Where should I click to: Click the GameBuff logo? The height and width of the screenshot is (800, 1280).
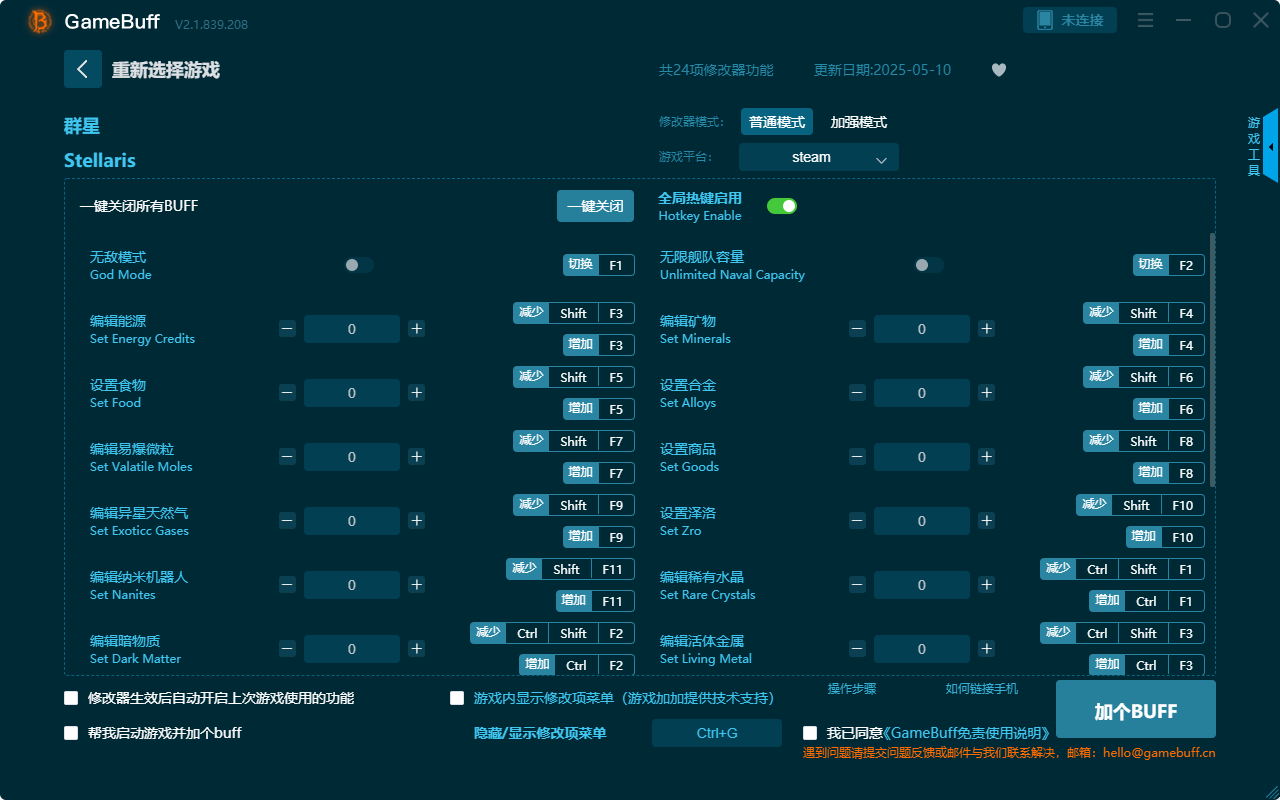click(40, 20)
